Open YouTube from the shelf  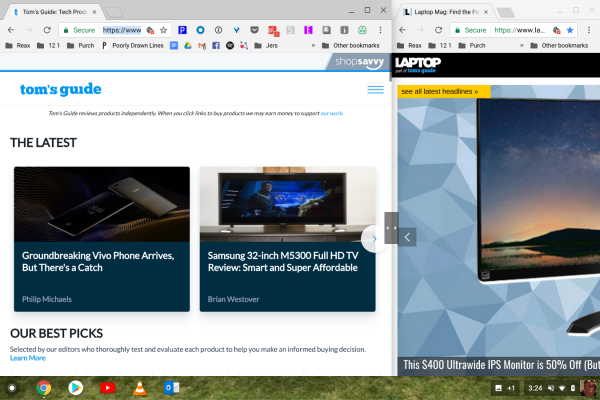pyautogui.click(x=108, y=388)
